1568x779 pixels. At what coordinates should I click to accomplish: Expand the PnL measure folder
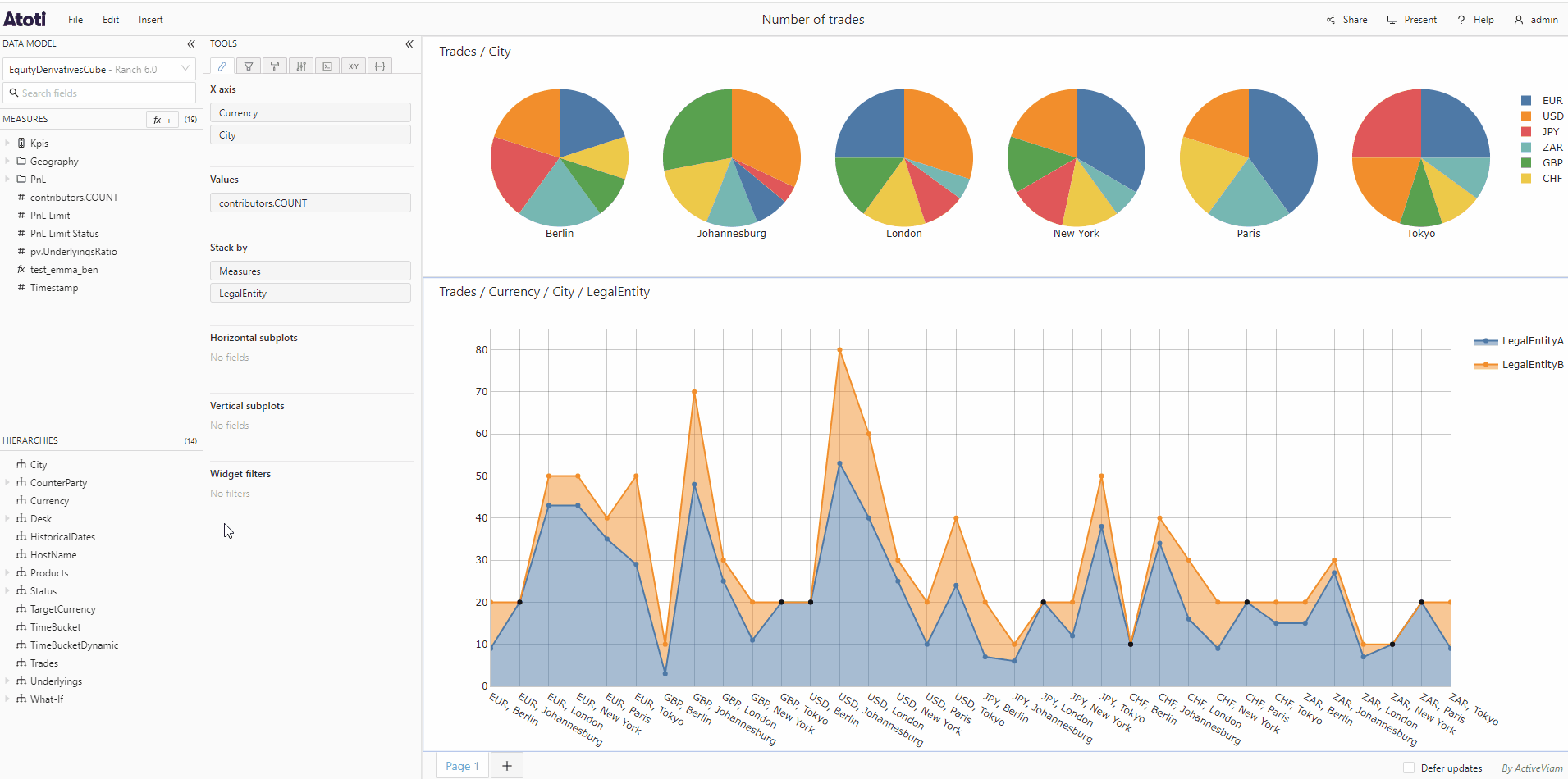[7, 179]
